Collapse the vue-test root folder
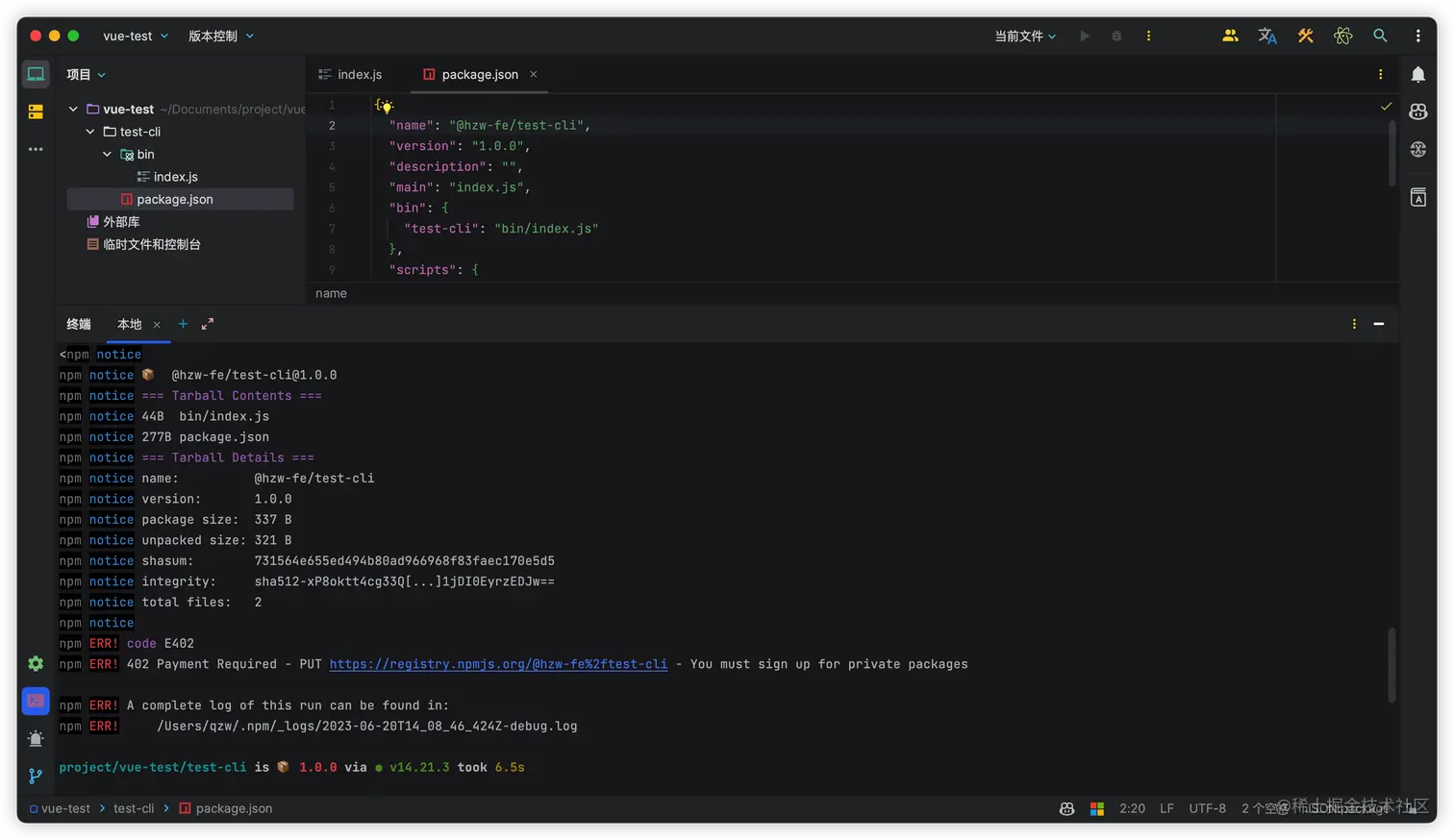The width and height of the screenshot is (1454, 840). (73, 109)
